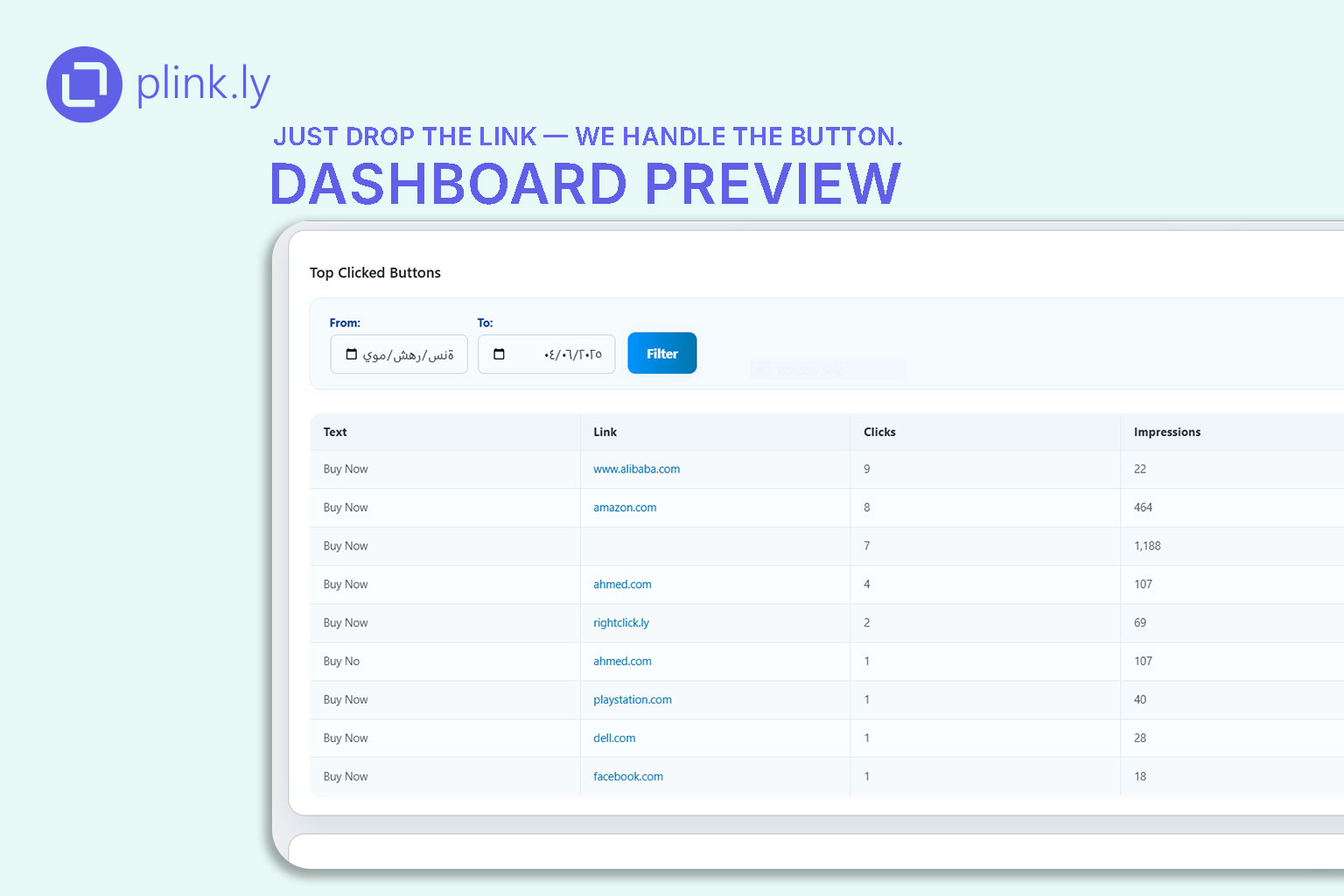Select the 40 impressions cell

(x=1232, y=700)
